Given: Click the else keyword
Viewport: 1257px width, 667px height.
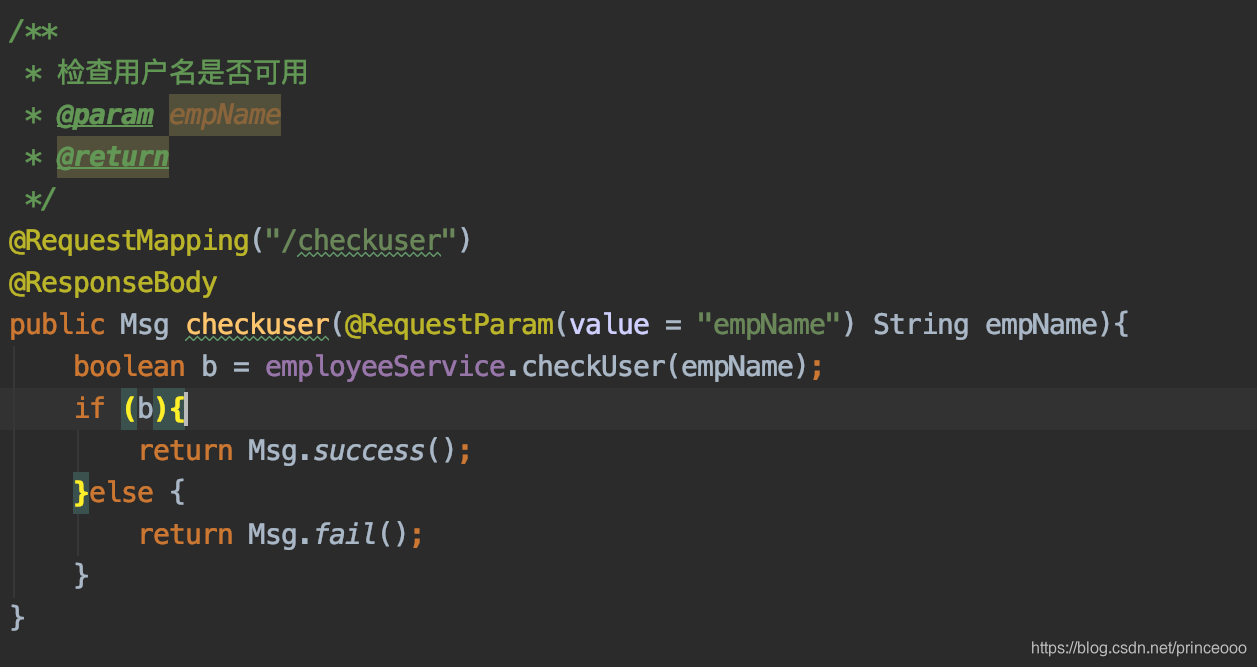Looking at the screenshot, I should pyautogui.click(x=121, y=493).
